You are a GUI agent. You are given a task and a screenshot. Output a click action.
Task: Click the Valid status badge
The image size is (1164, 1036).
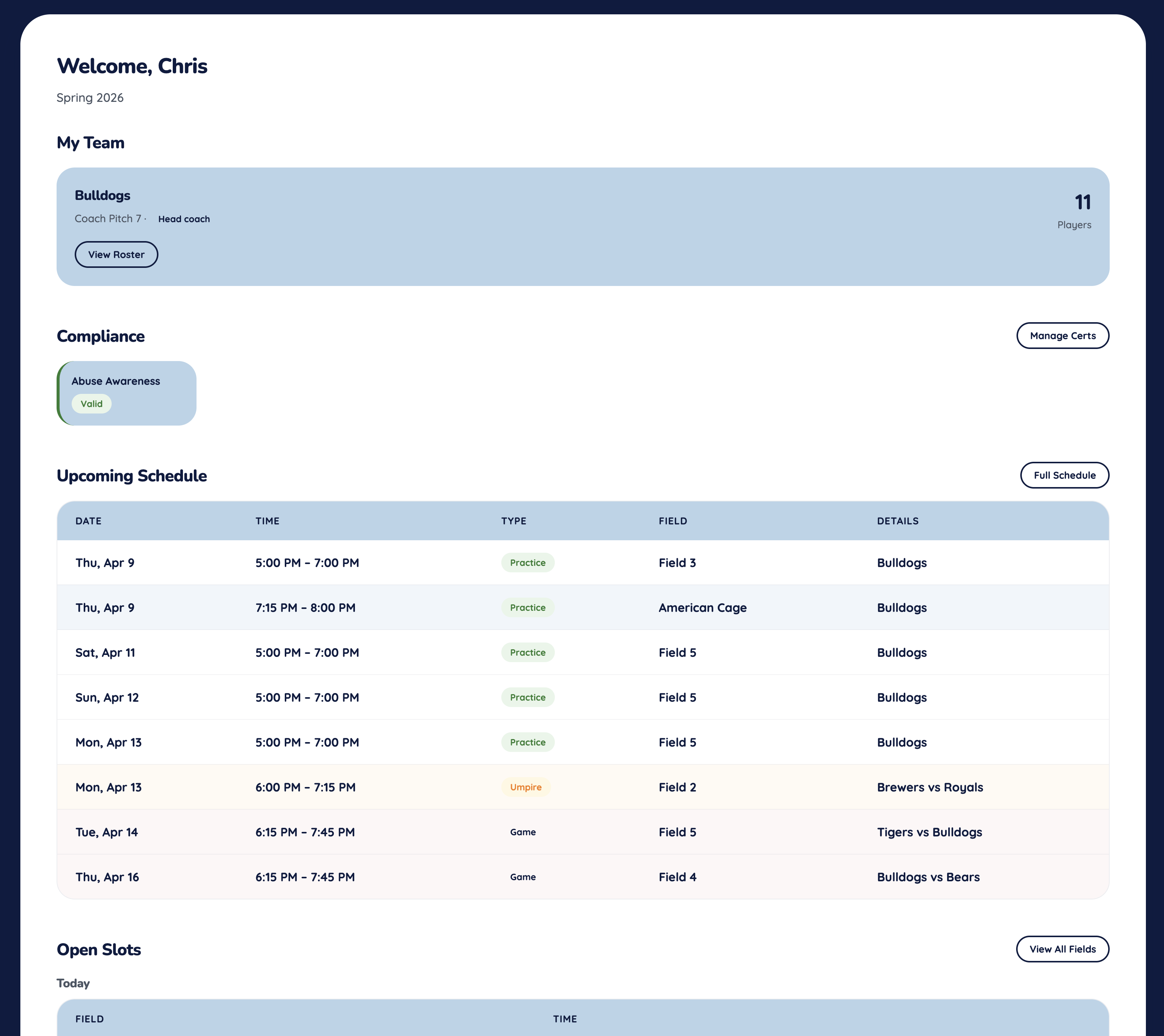92,404
